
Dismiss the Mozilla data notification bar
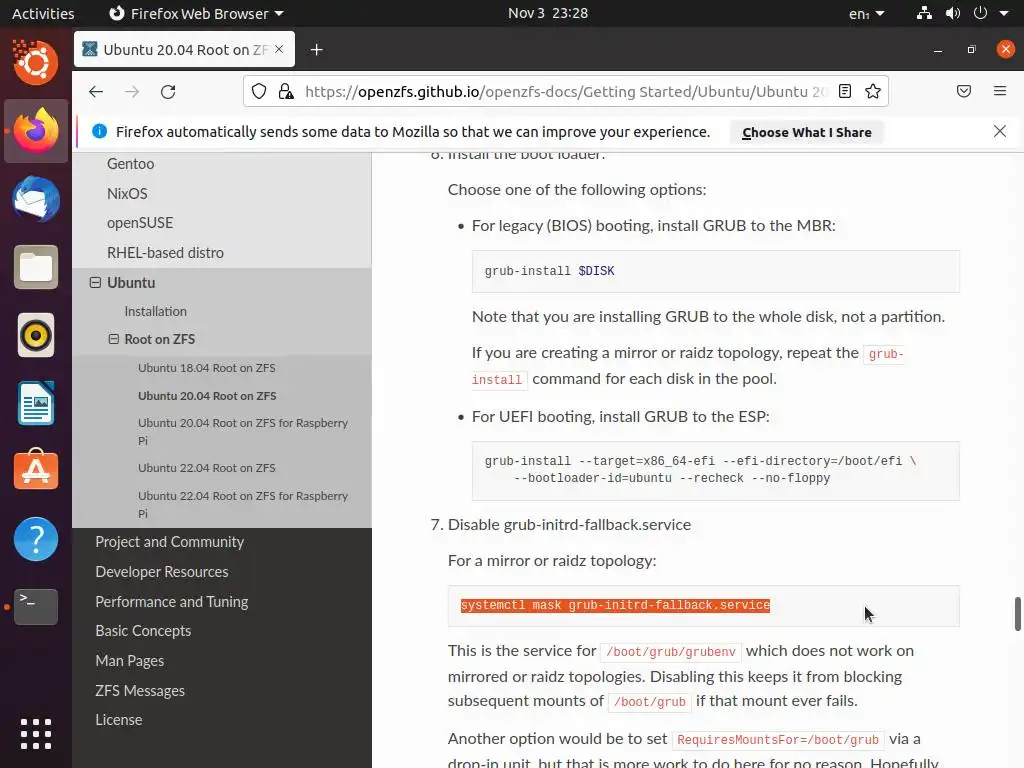[1000, 131]
